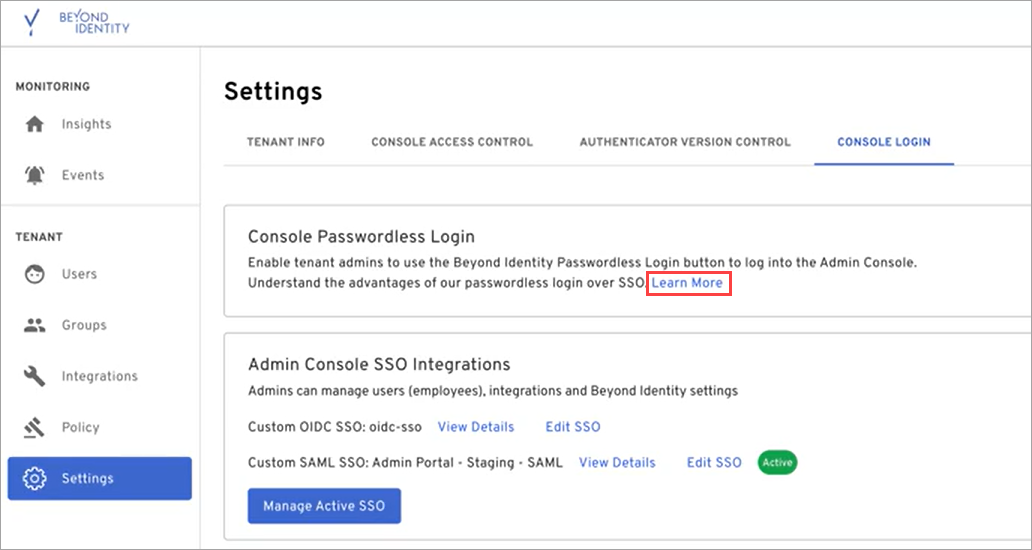Edit SSO for the oidc-sso integration
The width and height of the screenshot is (1032, 550).
tap(573, 427)
